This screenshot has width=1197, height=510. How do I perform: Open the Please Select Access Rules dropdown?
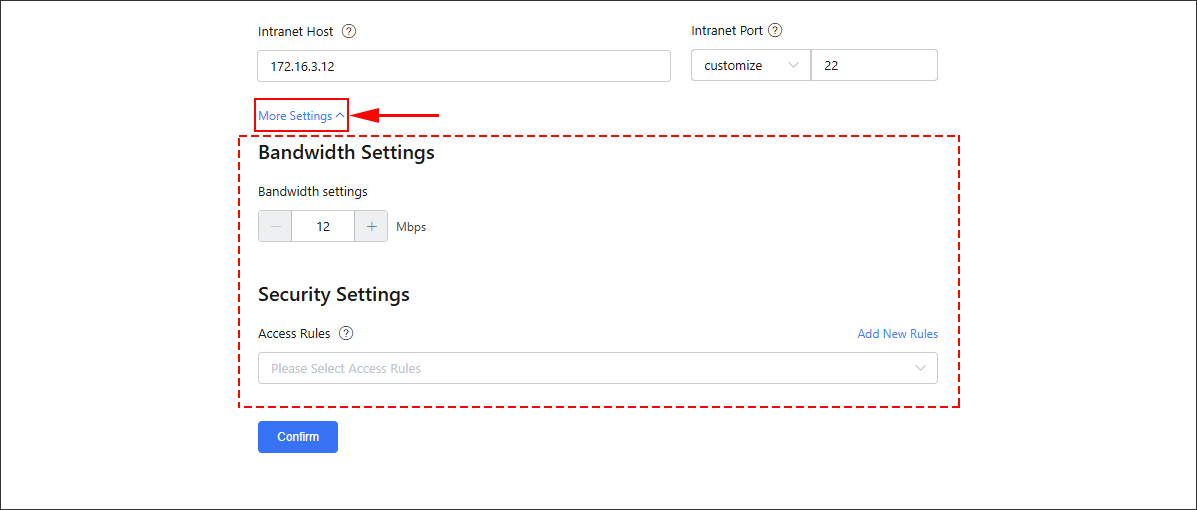point(598,368)
